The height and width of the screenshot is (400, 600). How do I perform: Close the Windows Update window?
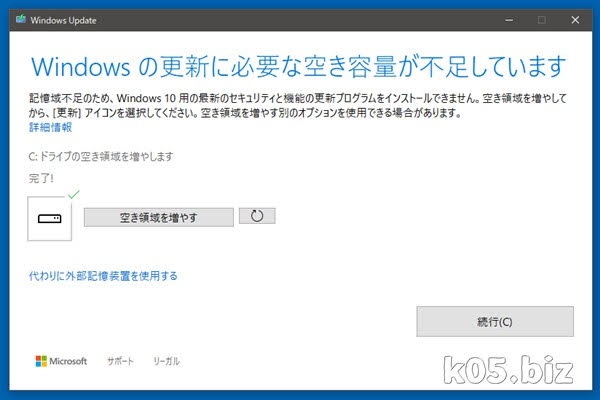coord(575,20)
